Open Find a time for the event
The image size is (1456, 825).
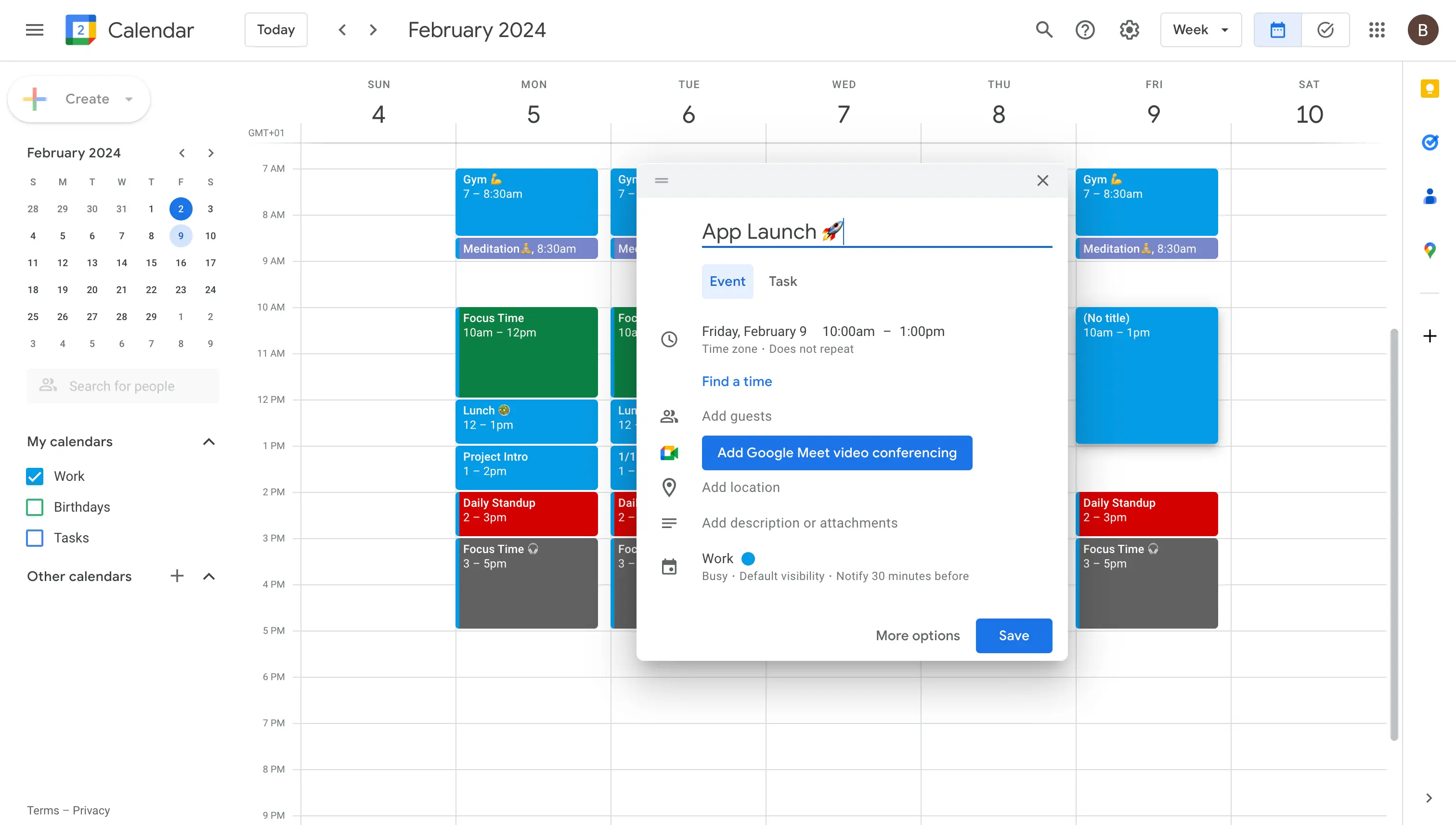[737, 381]
